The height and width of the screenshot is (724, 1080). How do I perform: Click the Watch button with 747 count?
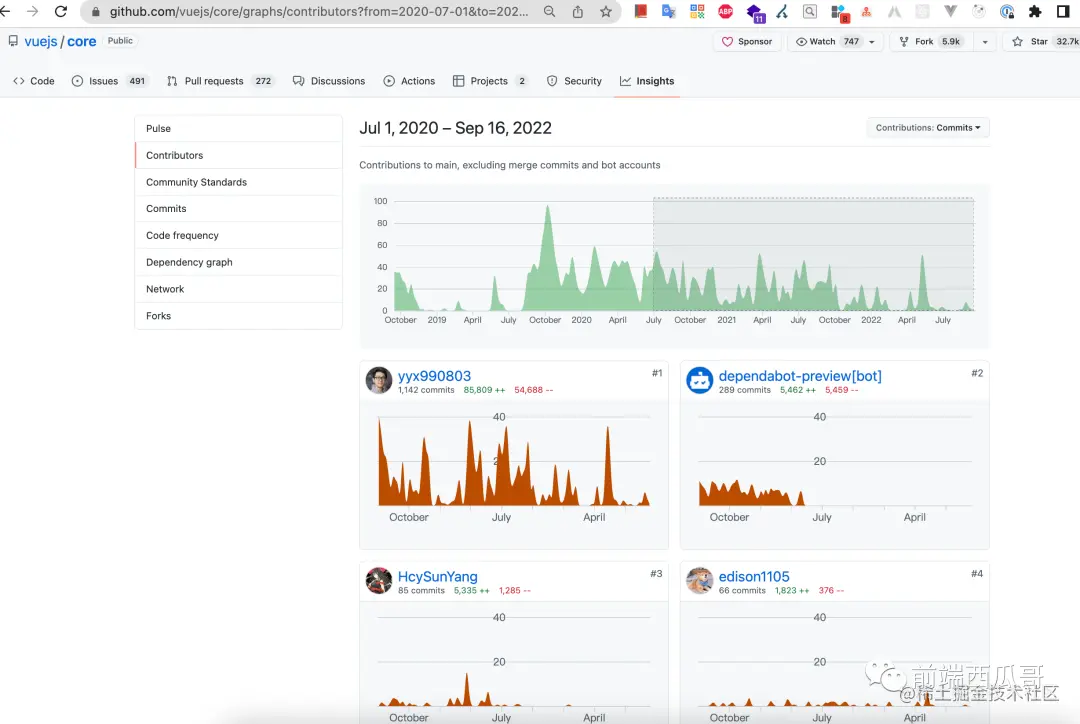click(827, 41)
